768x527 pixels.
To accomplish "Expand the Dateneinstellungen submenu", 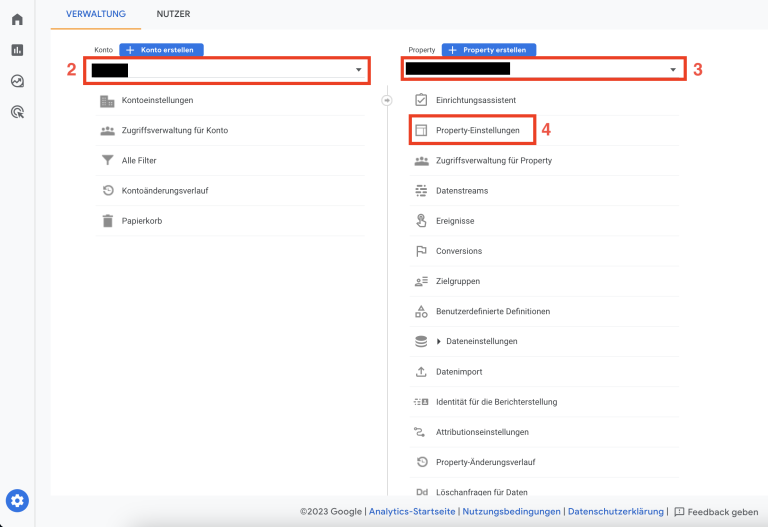I will coord(439,342).
